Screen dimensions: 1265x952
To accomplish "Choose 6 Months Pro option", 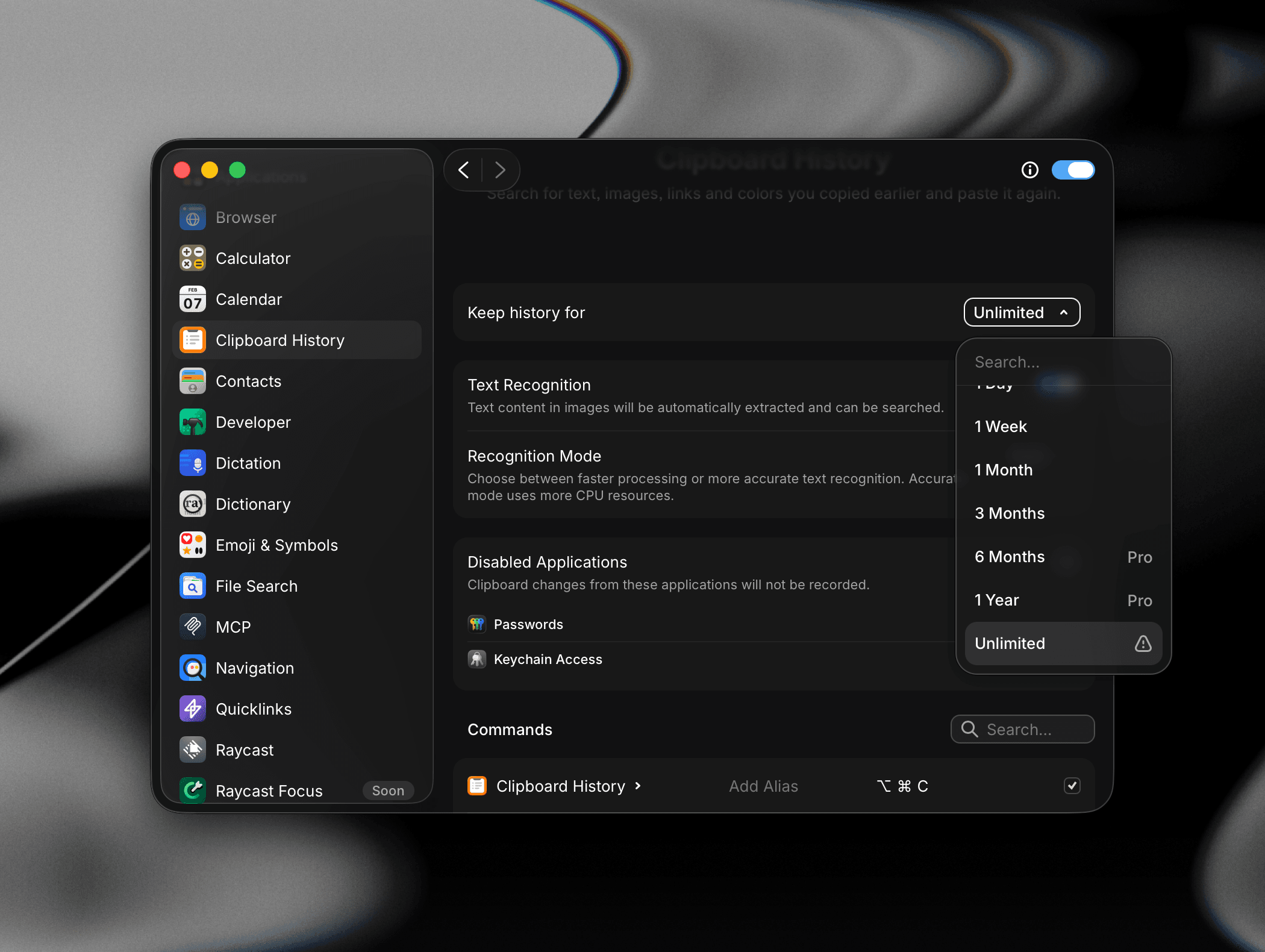I will tap(1063, 557).
